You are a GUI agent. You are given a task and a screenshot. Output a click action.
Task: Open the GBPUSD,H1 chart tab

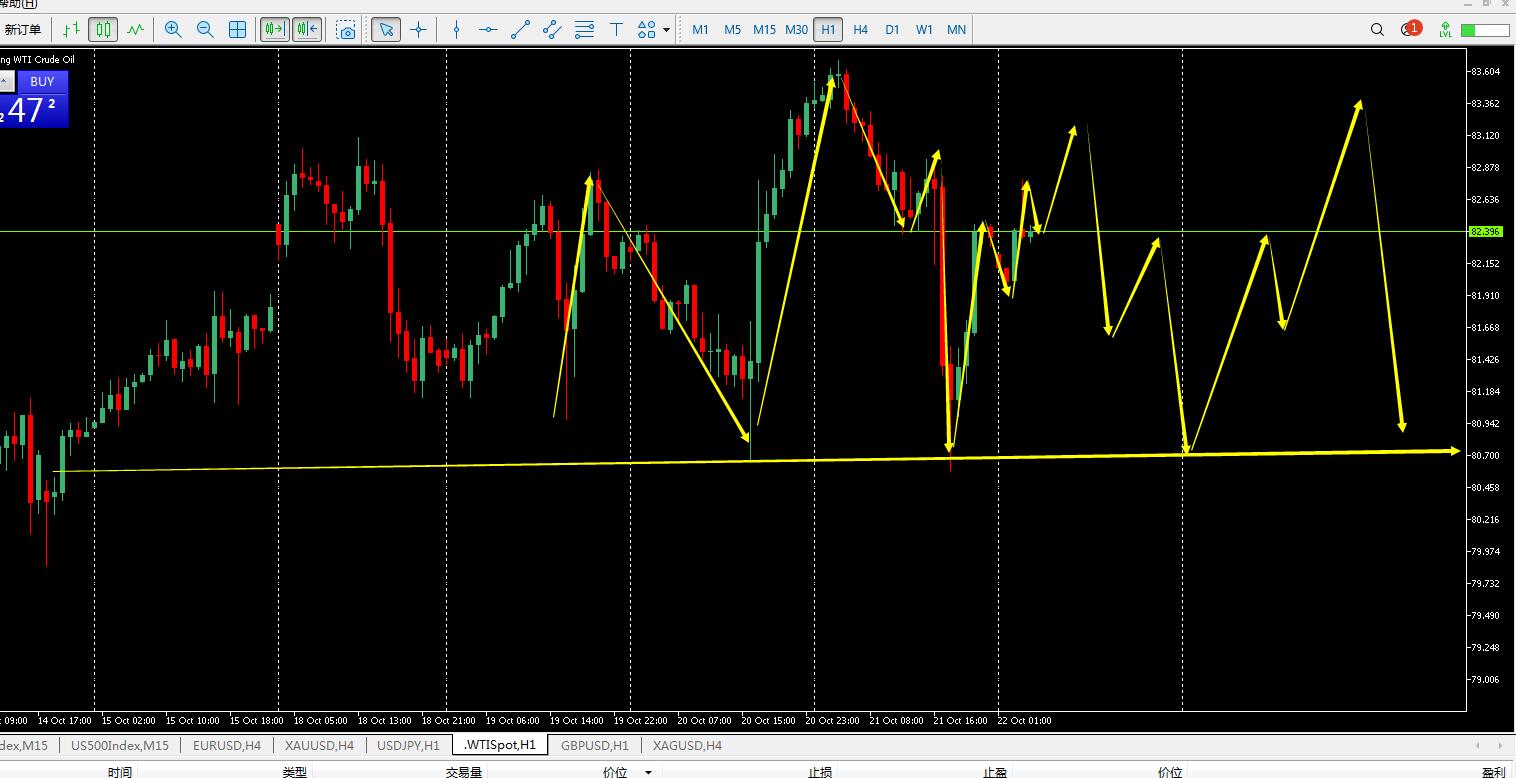click(x=595, y=745)
